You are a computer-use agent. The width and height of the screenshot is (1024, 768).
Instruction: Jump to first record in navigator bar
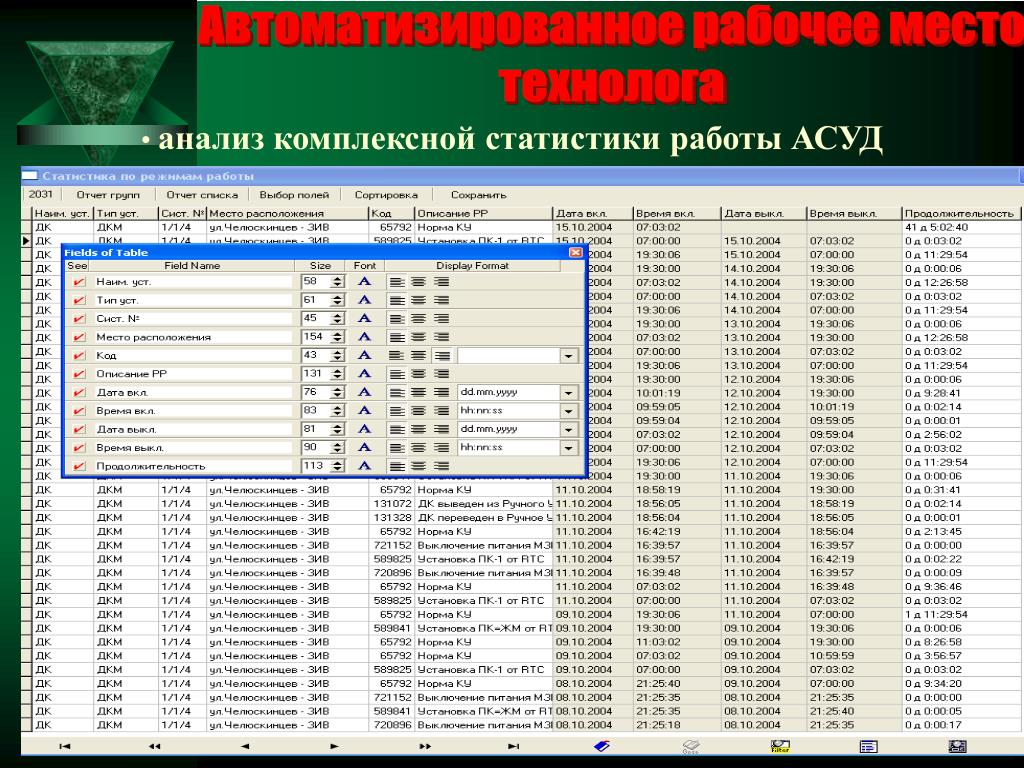tap(65, 746)
